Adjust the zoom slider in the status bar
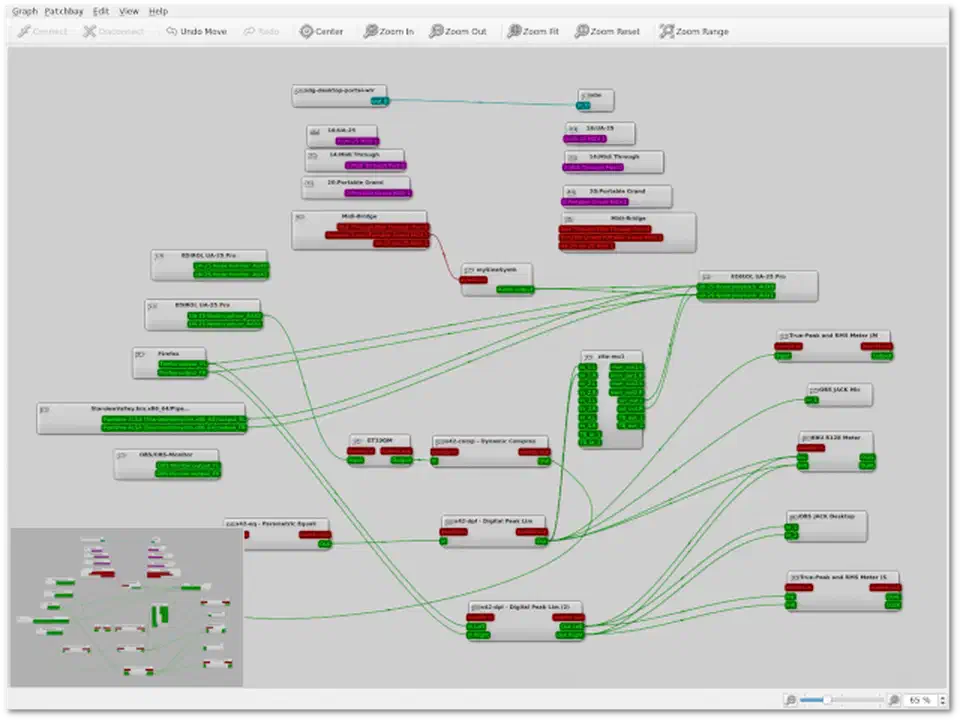Image resolution: width=960 pixels, height=720 pixels. coord(830,700)
